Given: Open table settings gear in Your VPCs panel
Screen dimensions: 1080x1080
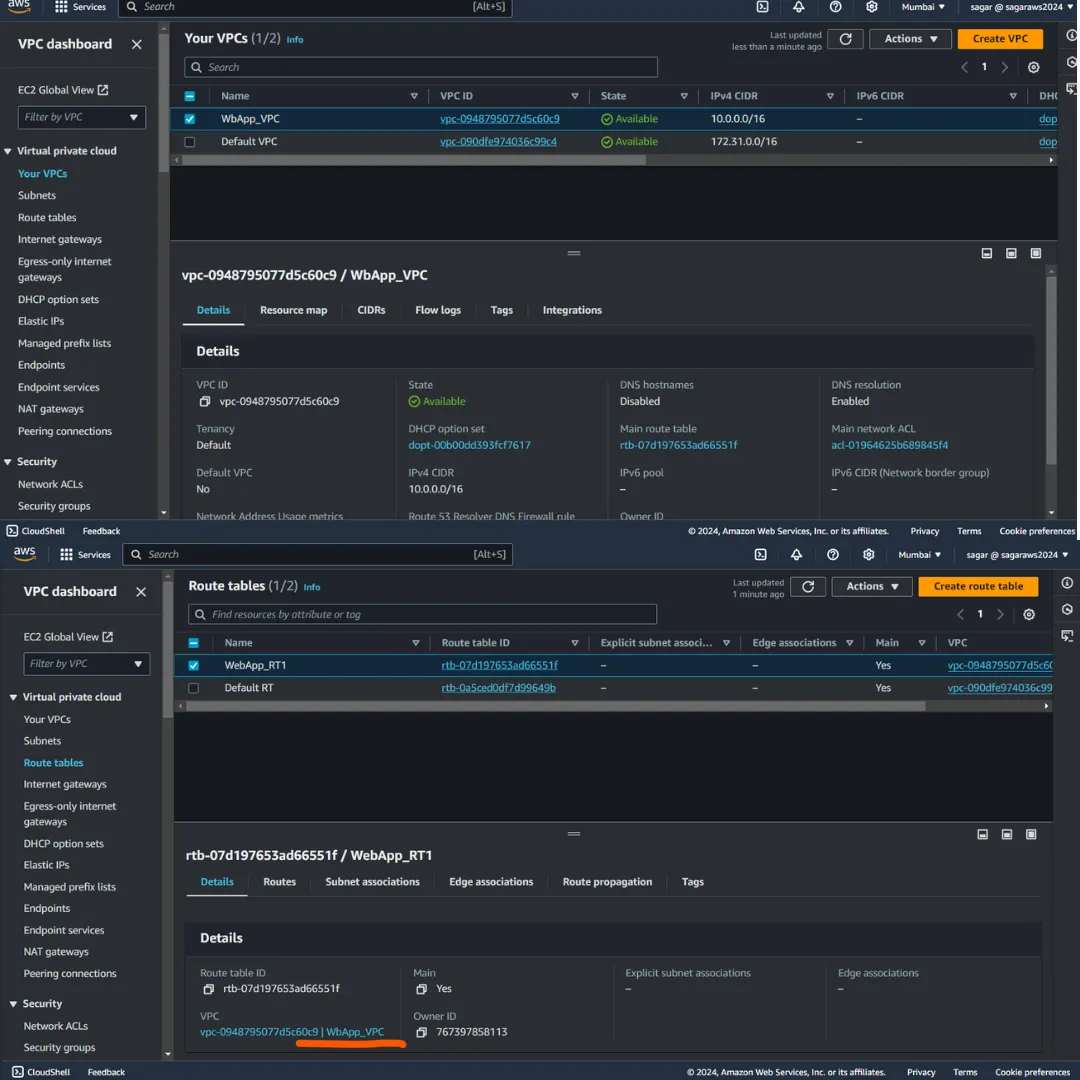Looking at the screenshot, I should (1033, 67).
